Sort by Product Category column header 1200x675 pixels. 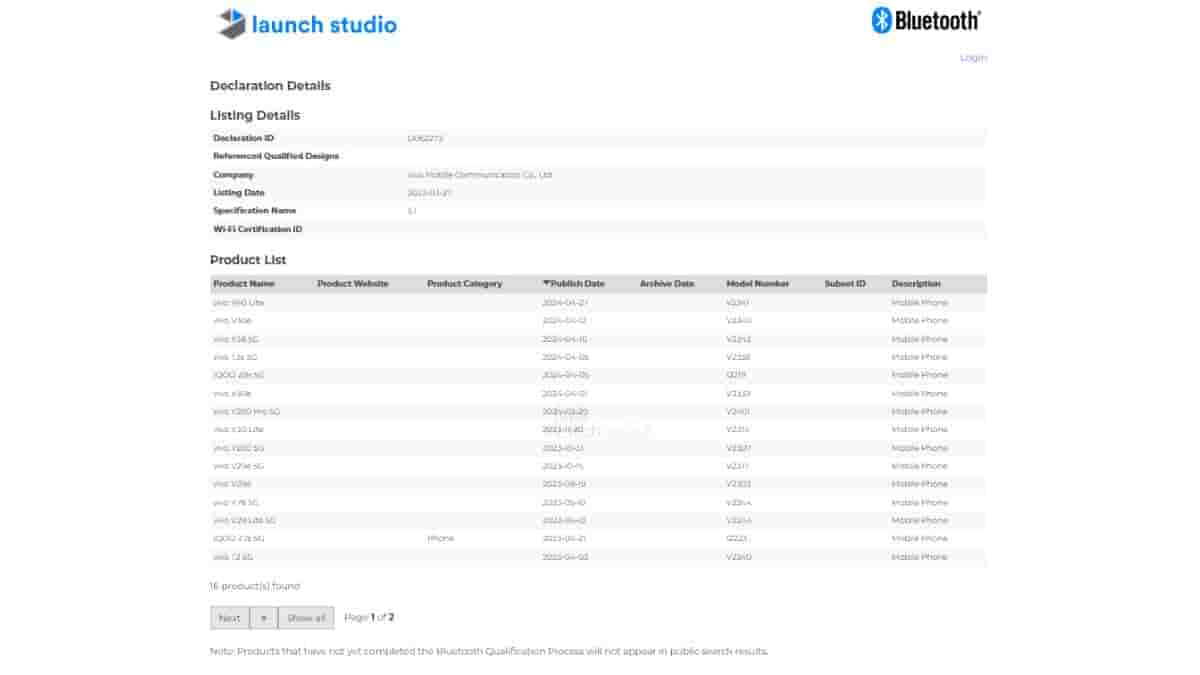[x=464, y=284]
